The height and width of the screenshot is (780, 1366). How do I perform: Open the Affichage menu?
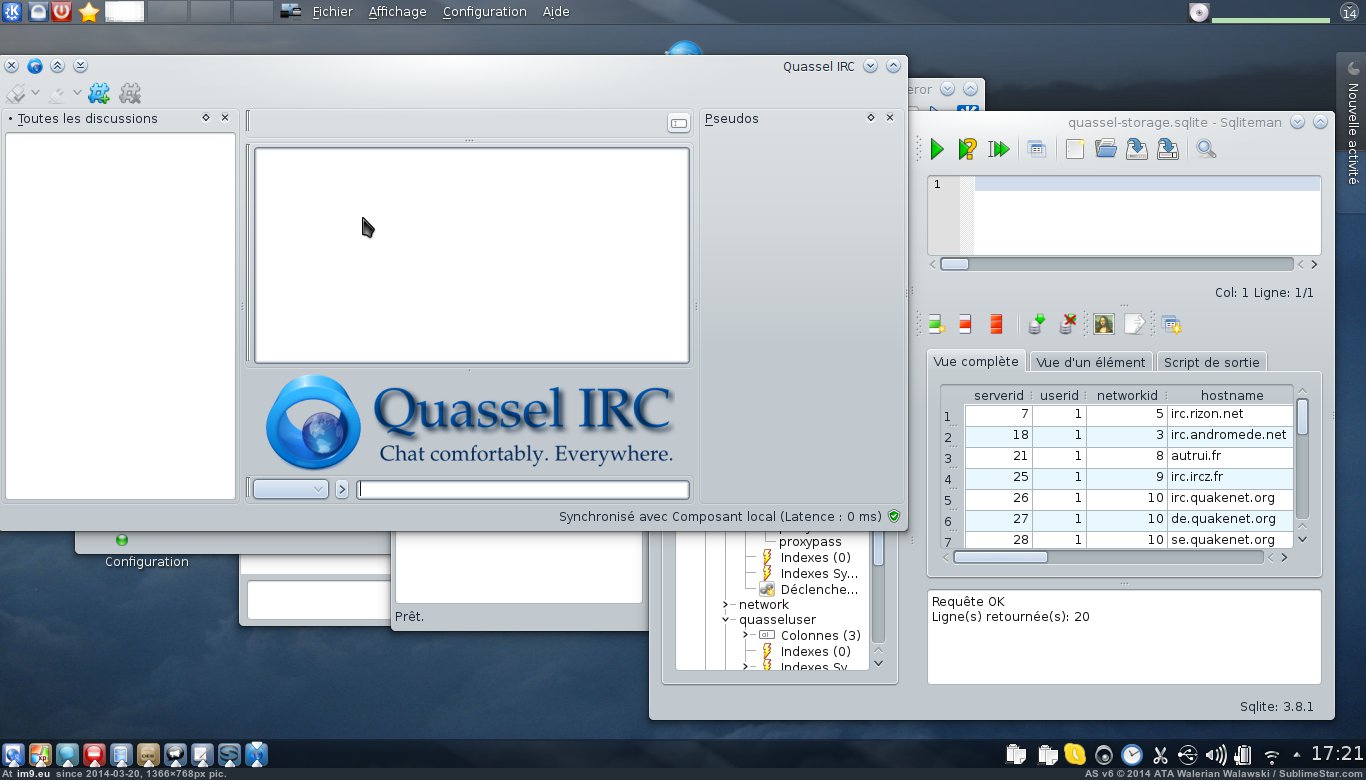pyautogui.click(x=397, y=12)
